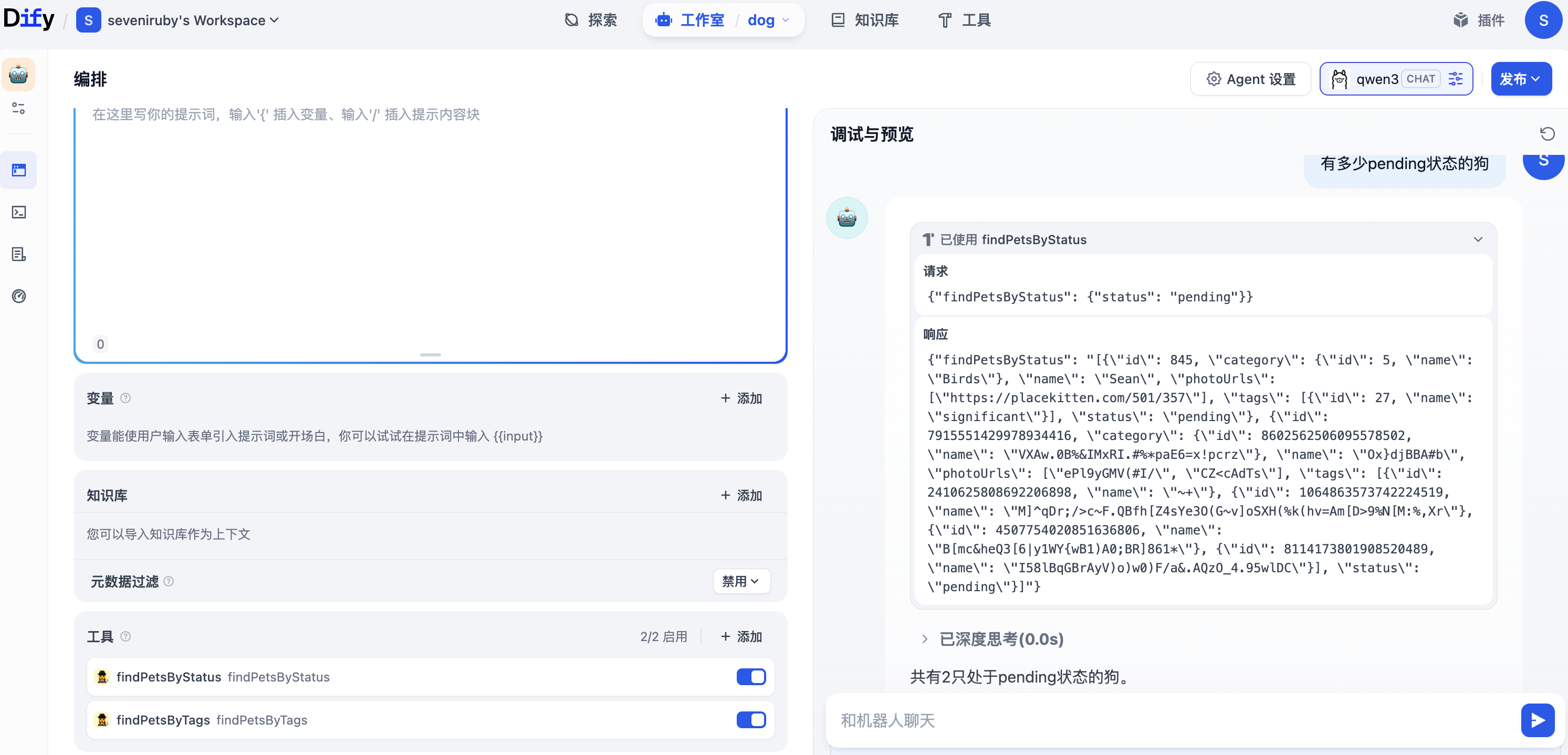Collapse the findPetsByStatus tool usage panel

pos(1477,240)
